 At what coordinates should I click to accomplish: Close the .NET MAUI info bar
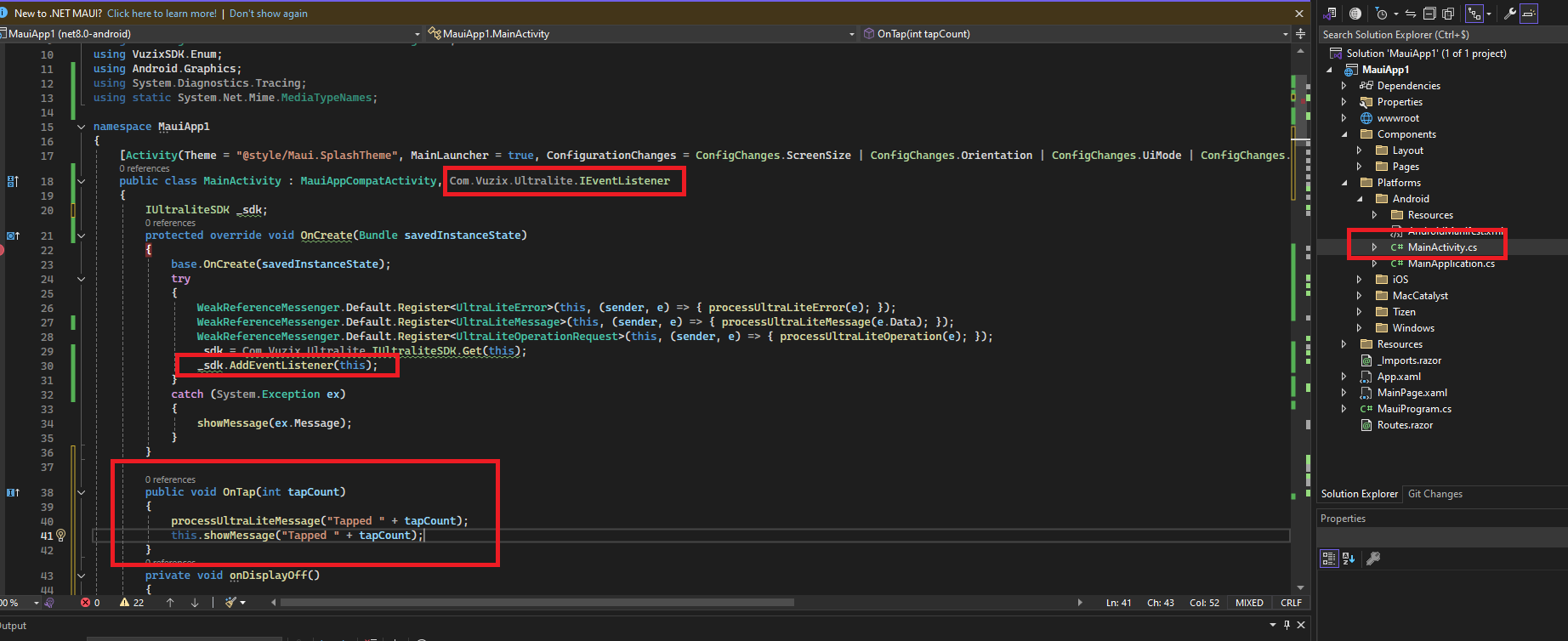coord(1299,14)
